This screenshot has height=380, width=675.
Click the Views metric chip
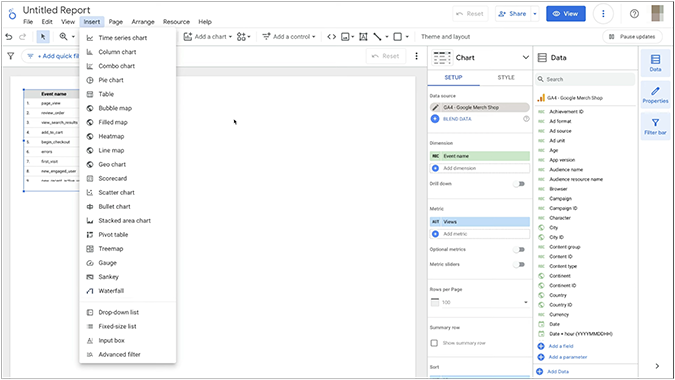tap(480, 222)
